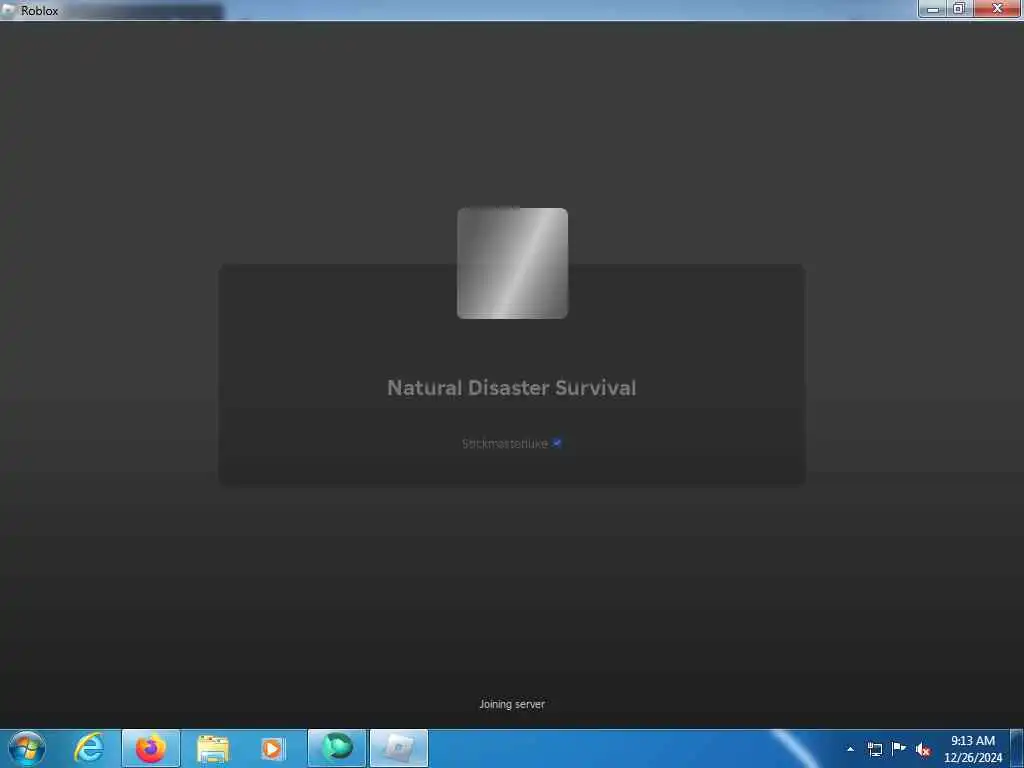Show hidden system tray icons
The height and width of the screenshot is (768, 1024).
click(850, 749)
